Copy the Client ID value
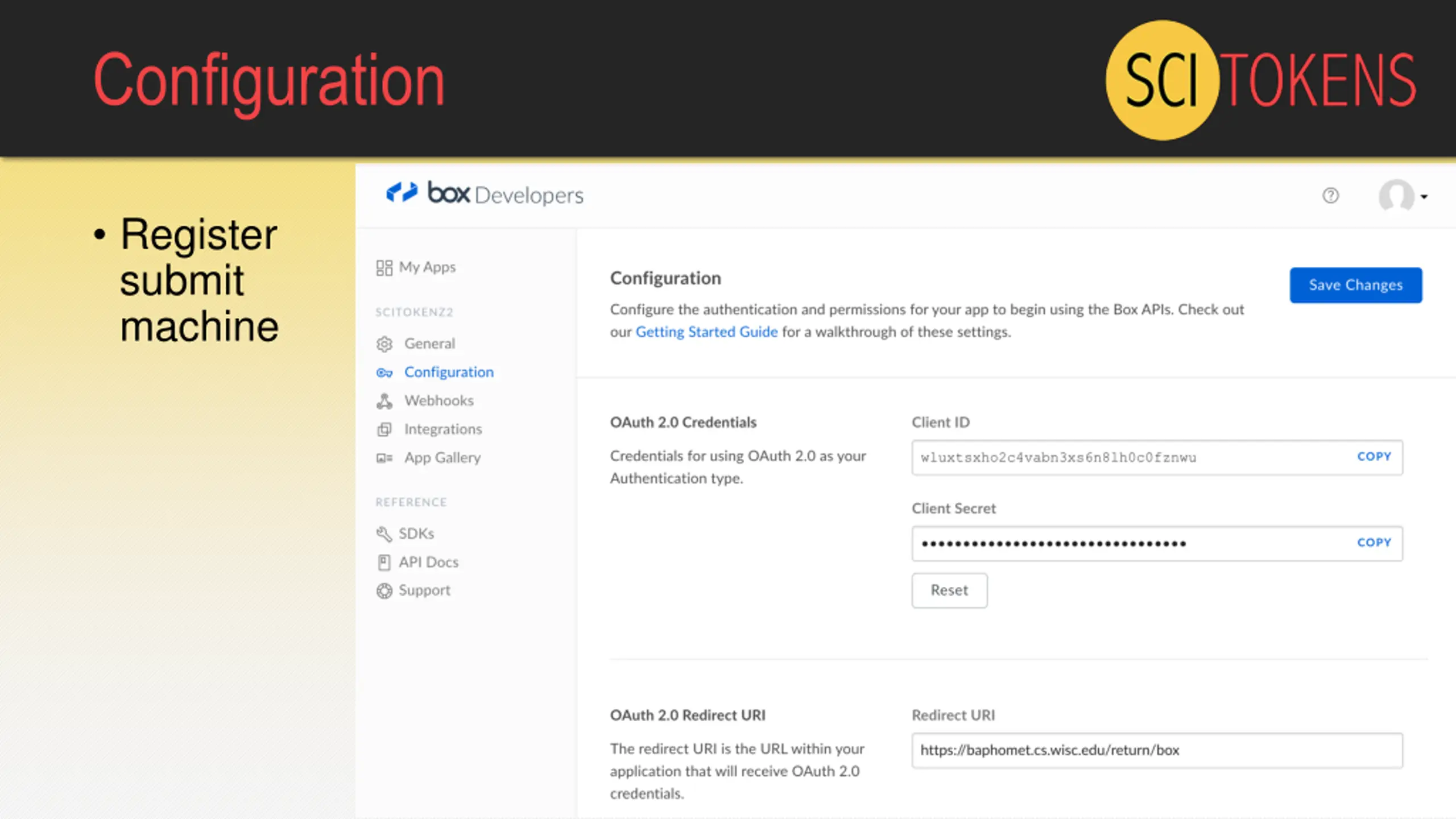The image size is (1456, 819). pos(1374,457)
